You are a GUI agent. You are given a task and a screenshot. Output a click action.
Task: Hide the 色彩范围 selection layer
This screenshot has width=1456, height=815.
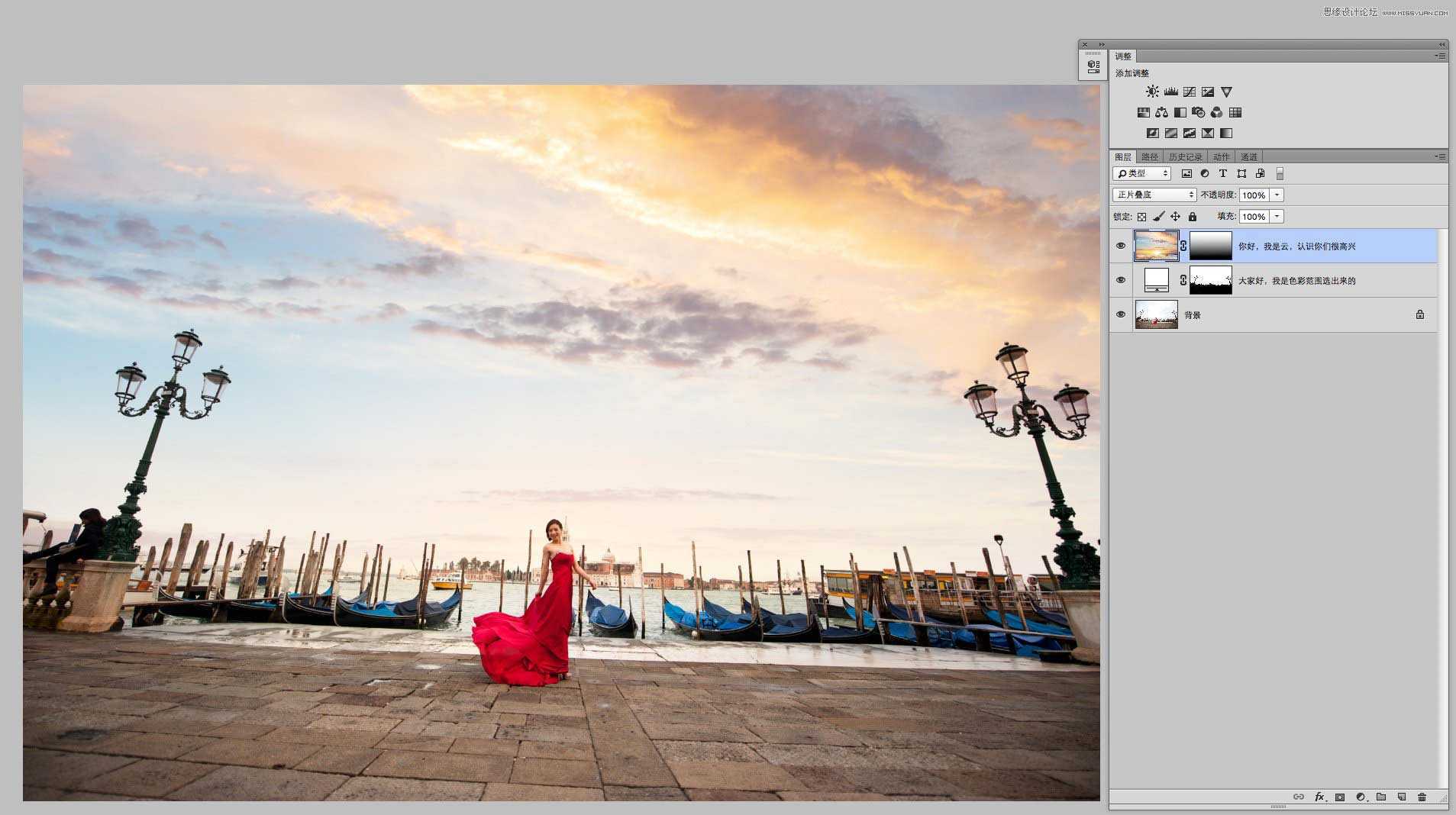pyautogui.click(x=1121, y=279)
